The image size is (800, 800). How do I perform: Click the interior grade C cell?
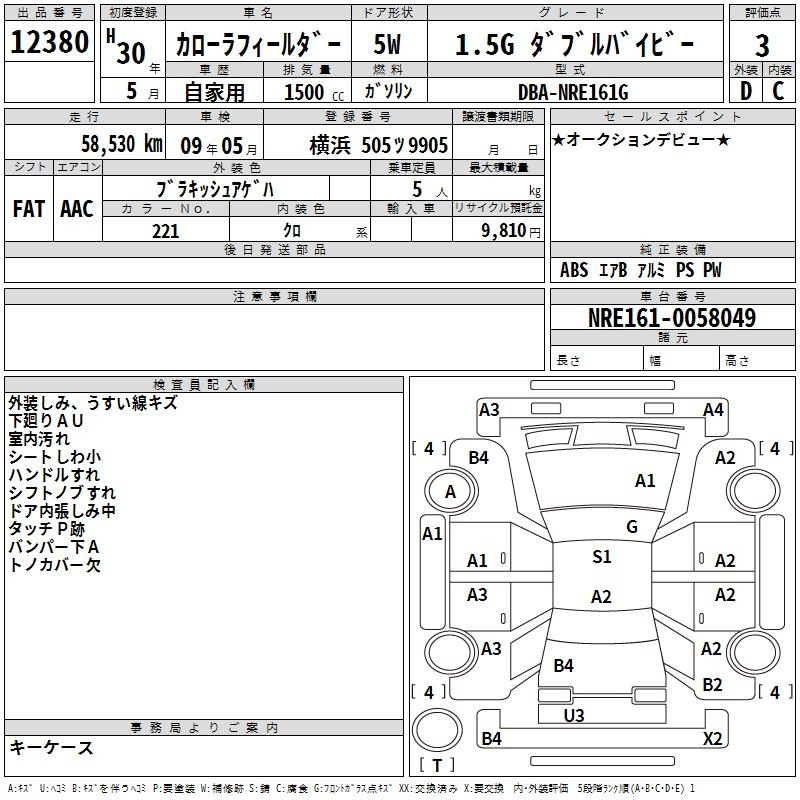(x=779, y=91)
